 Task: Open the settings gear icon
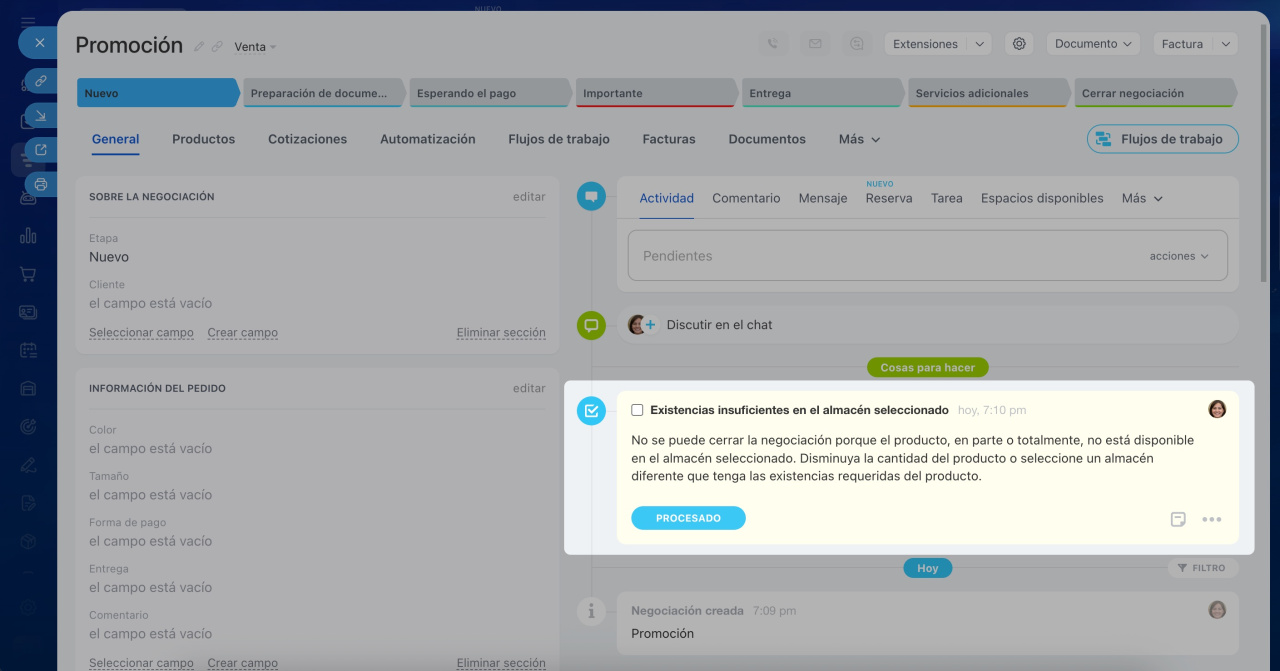1019,44
